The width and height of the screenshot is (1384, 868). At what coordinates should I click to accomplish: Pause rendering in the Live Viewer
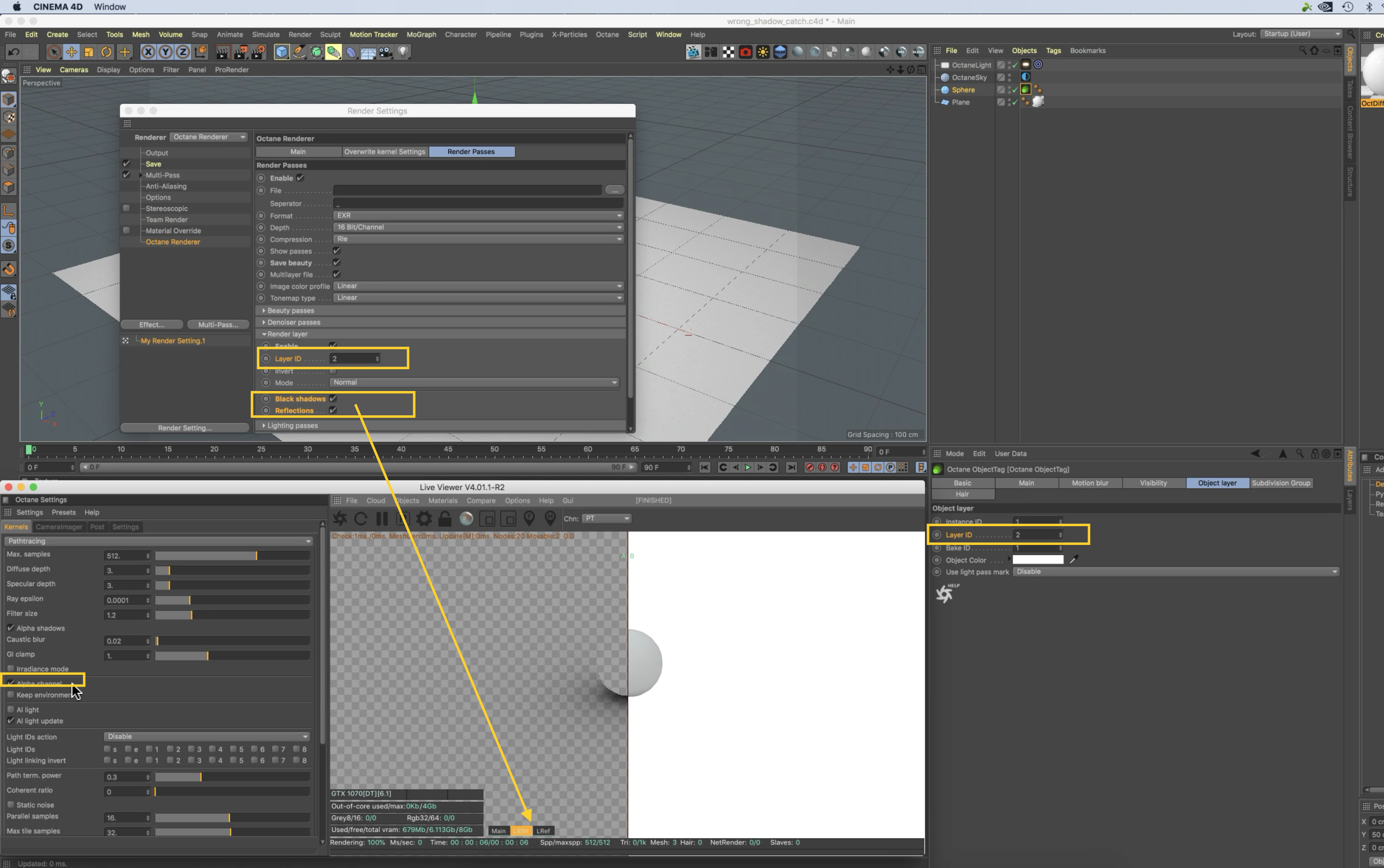click(381, 519)
